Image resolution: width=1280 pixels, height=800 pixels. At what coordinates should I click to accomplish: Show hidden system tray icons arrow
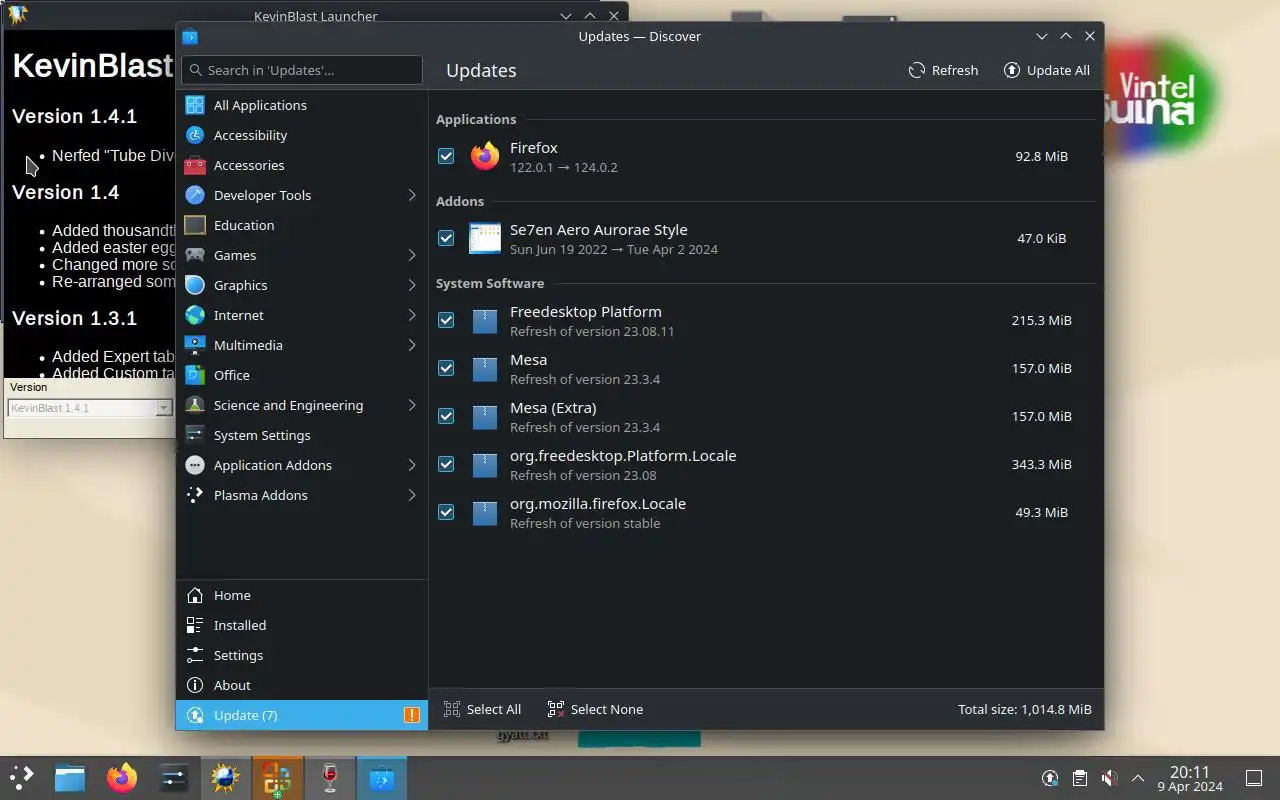point(1137,778)
